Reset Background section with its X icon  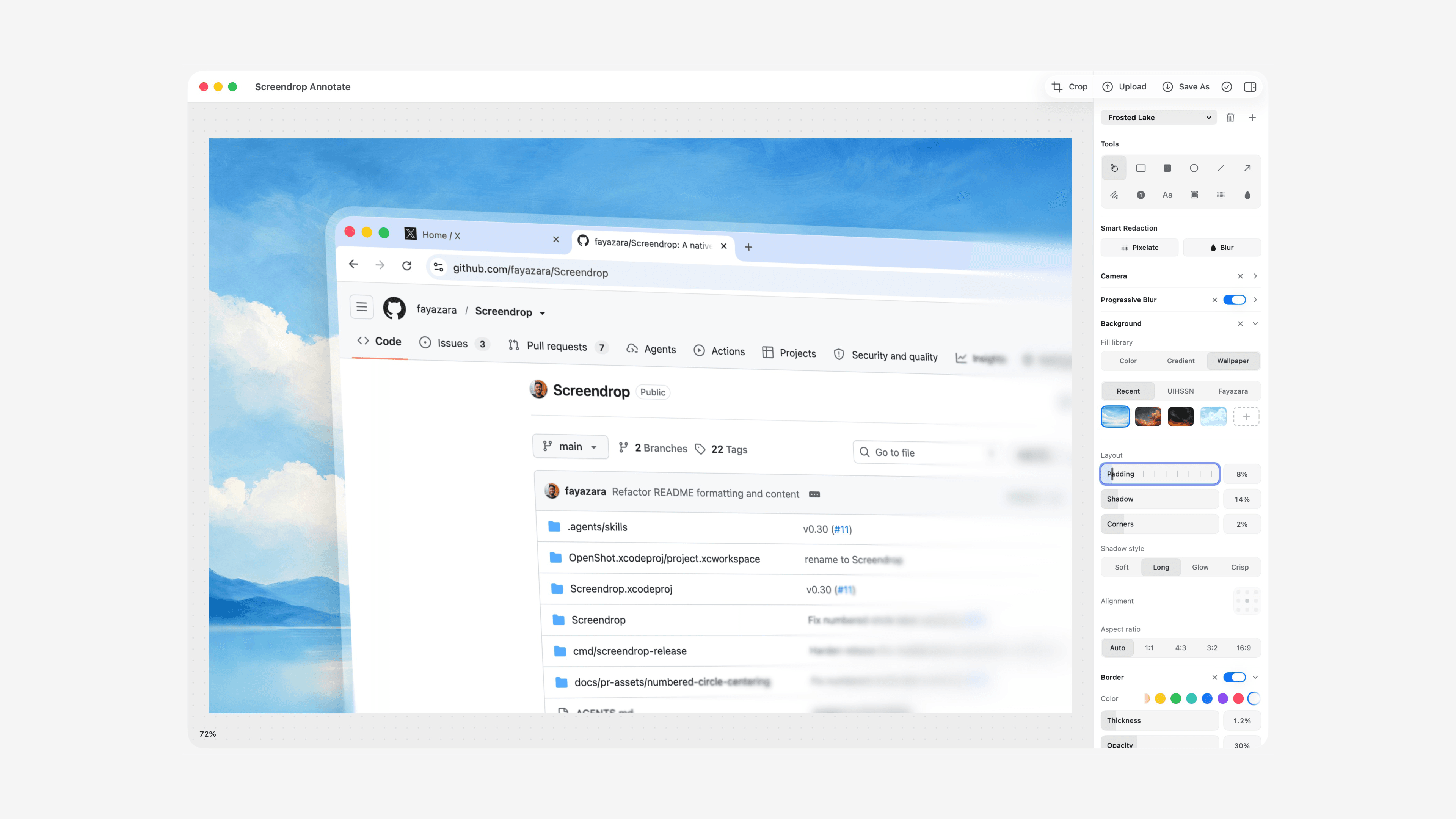pyautogui.click(x=1240, y=323)
